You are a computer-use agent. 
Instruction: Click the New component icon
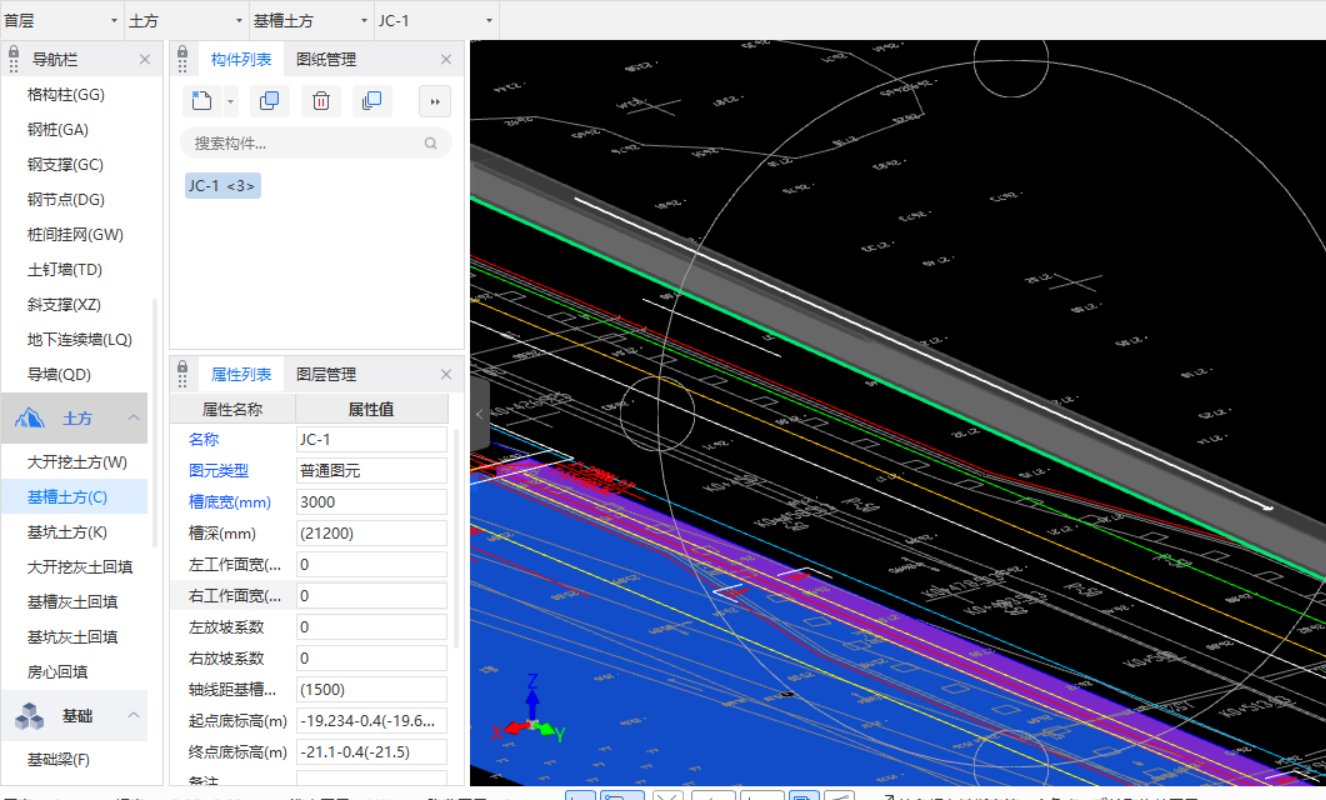coord(201,100)
